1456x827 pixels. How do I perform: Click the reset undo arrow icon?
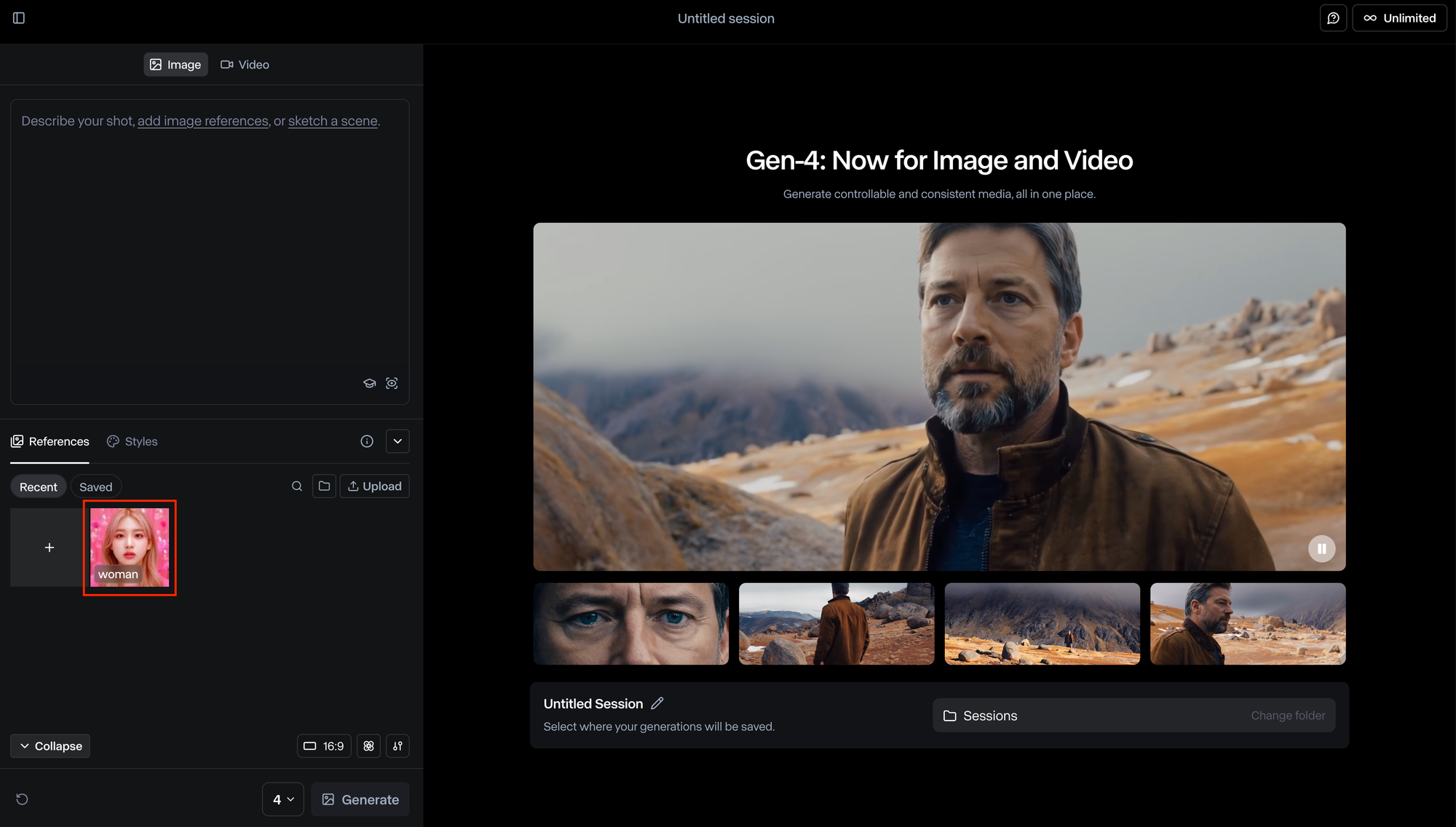(x=23, y=799)
